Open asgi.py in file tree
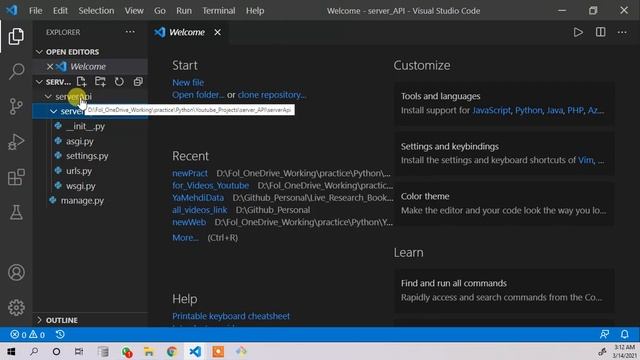 pos(80,141)
